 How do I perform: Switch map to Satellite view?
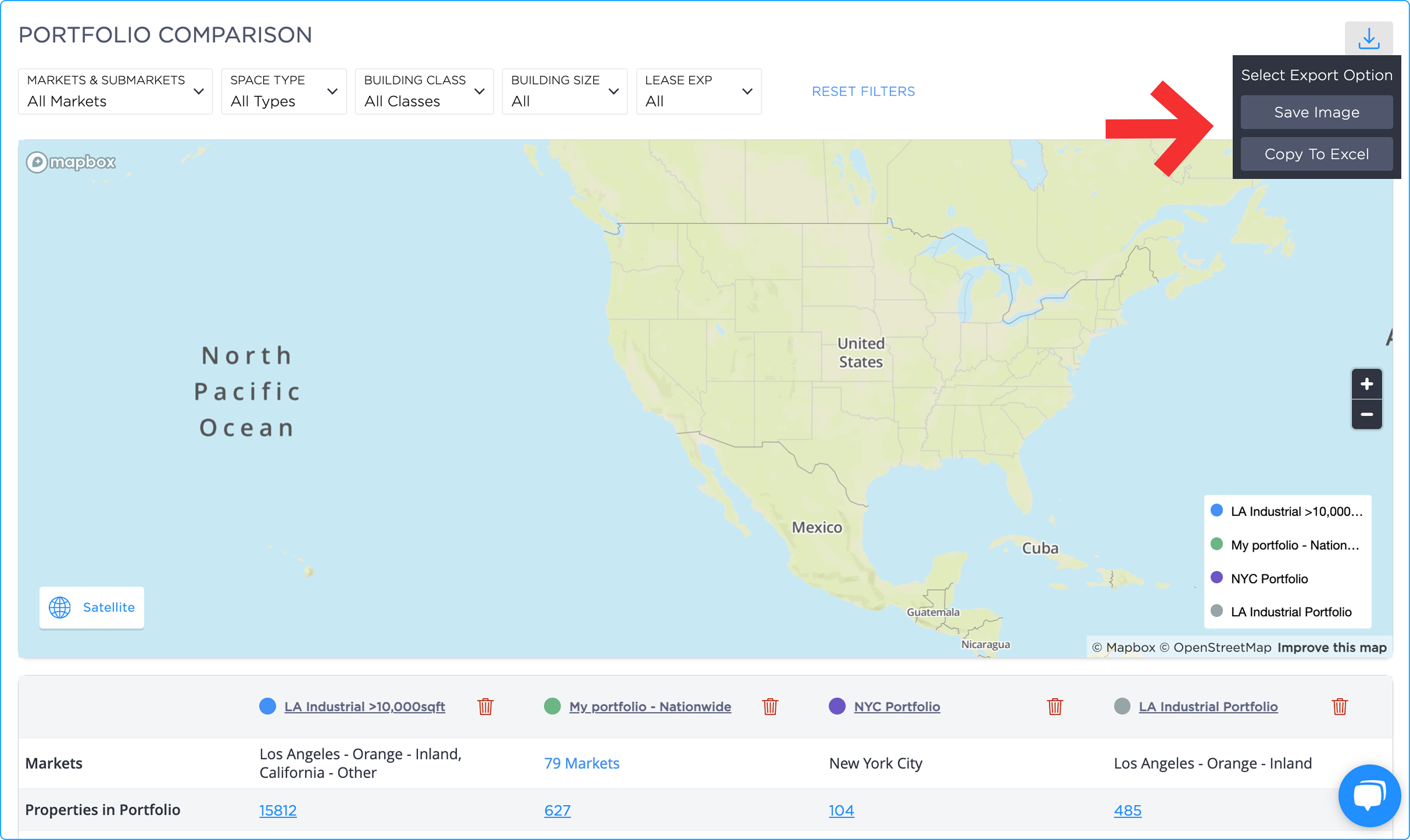click(x=92, y=607)
